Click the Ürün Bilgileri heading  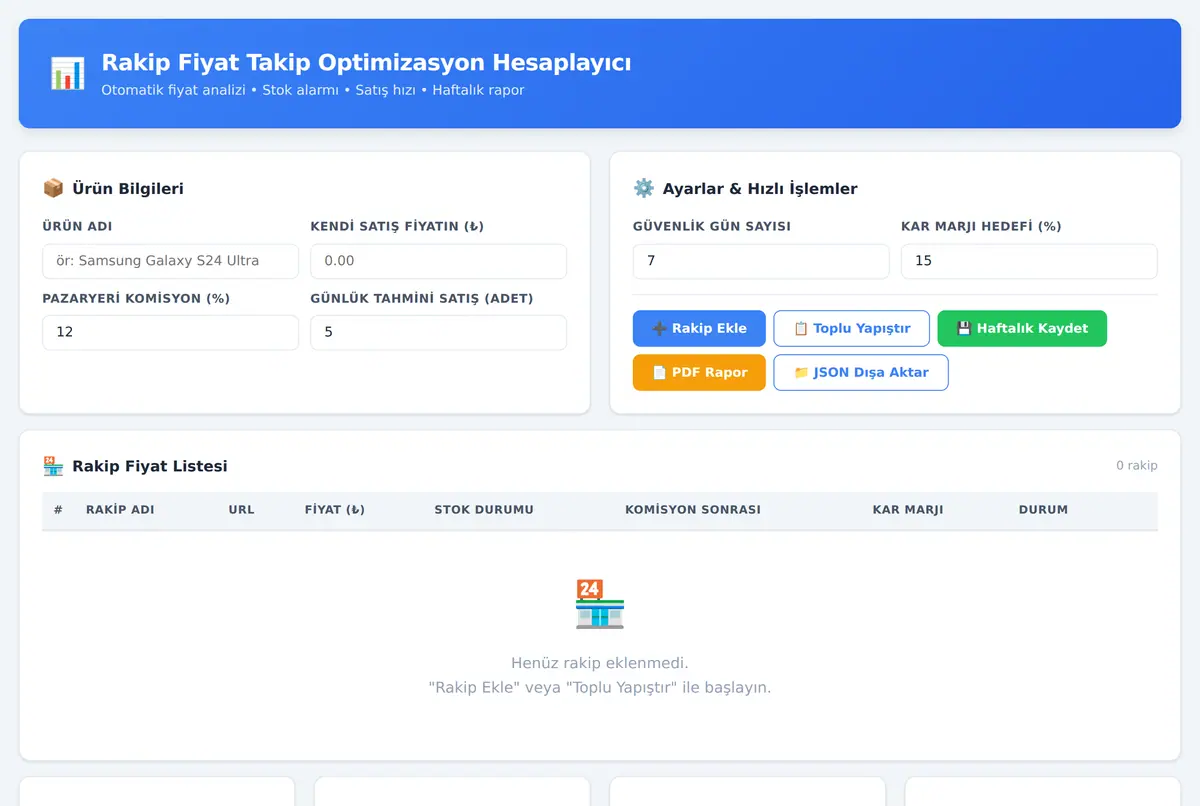tap(128, 188)
